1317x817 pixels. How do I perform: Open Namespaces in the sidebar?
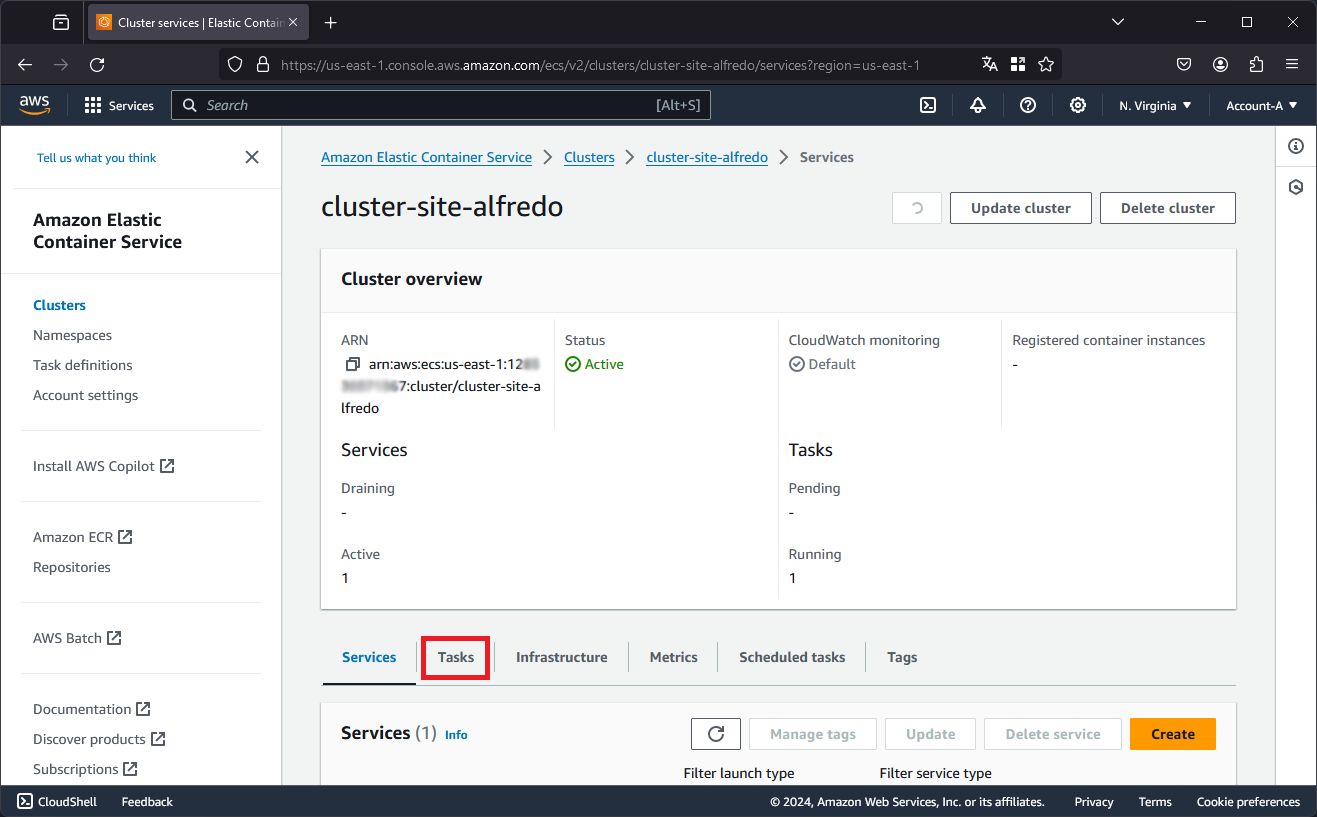[x=72, y=335]
